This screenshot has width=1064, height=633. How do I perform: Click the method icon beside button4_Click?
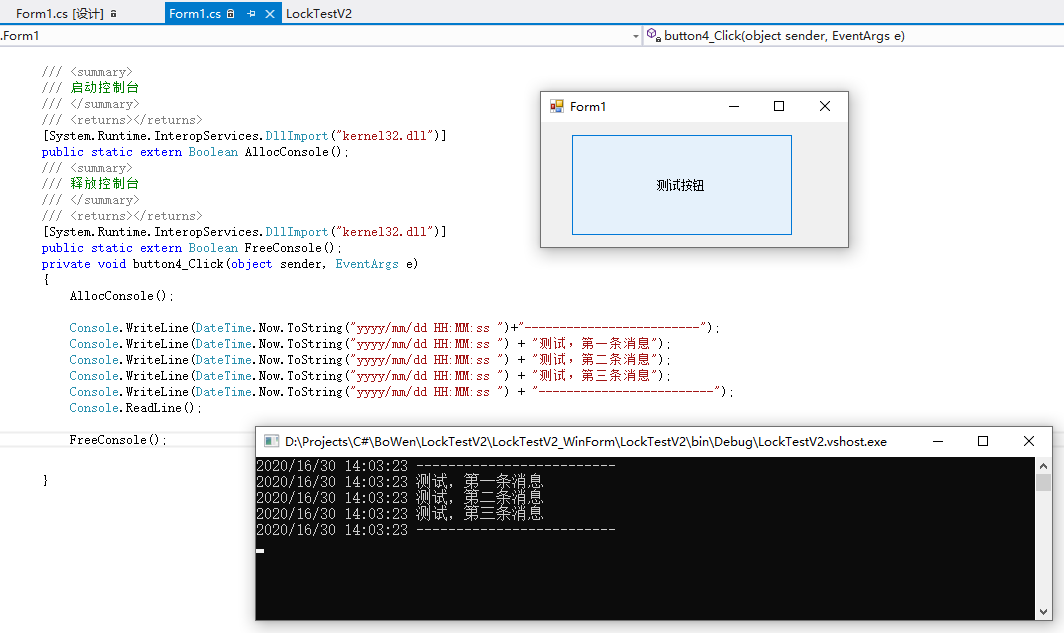(x=653, y=35)
